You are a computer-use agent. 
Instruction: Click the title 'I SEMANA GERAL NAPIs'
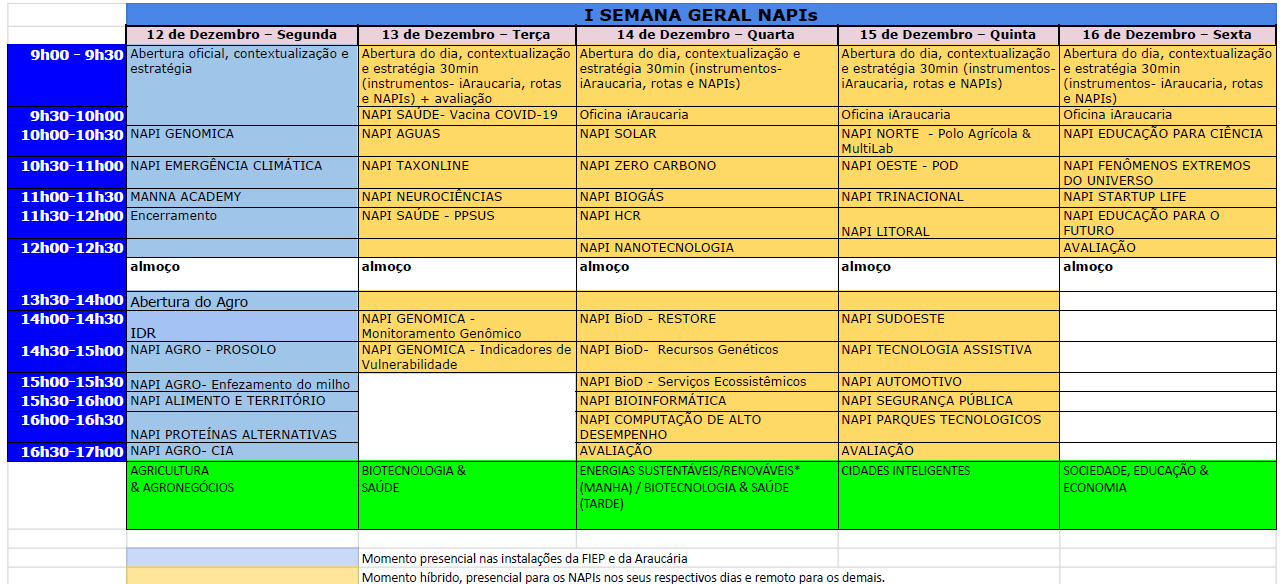701,15
